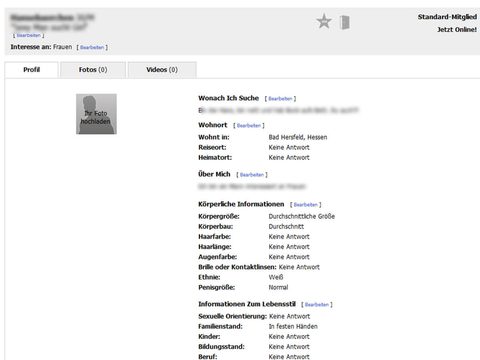Click Bearbeiten next to Interesse an

[x=92, y=47]
